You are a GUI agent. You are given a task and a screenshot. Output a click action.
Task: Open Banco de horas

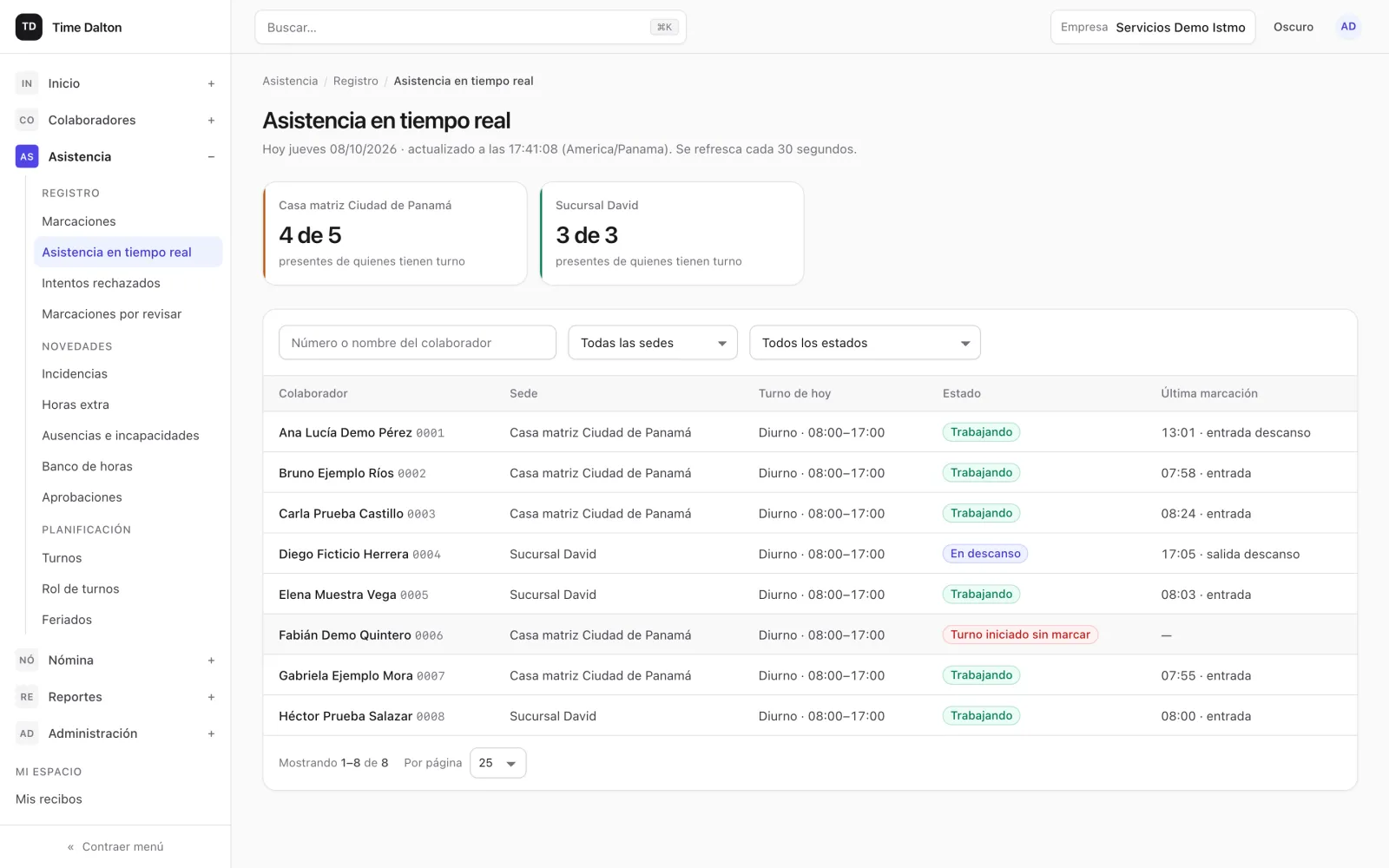click(87, 466)
